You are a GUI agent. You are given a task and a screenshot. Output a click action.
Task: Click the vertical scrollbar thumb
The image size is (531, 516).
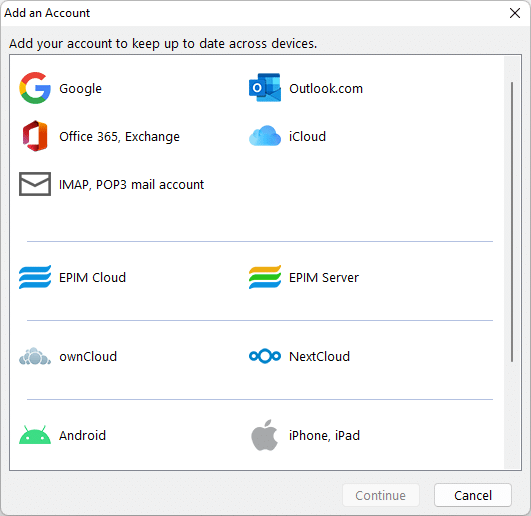[512, 222]
